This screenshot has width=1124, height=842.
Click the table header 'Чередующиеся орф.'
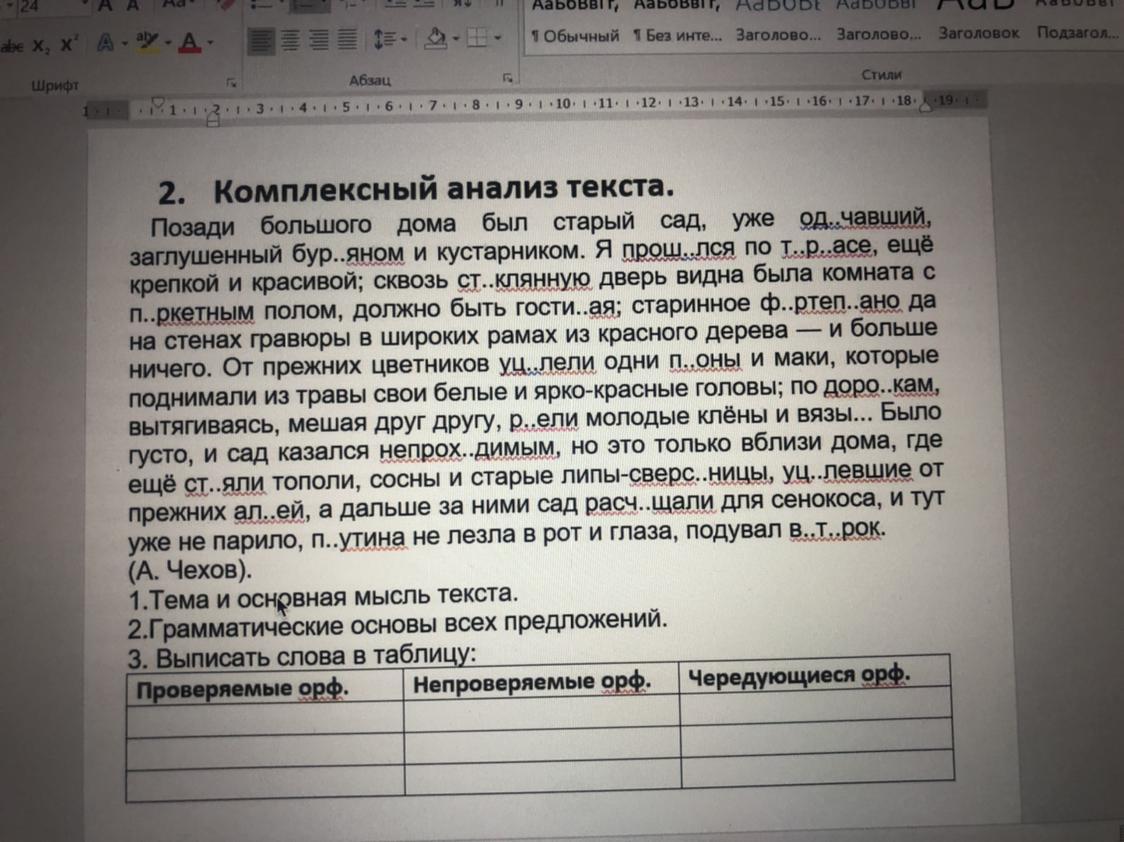pyautogui.click(x=799, y=676)
